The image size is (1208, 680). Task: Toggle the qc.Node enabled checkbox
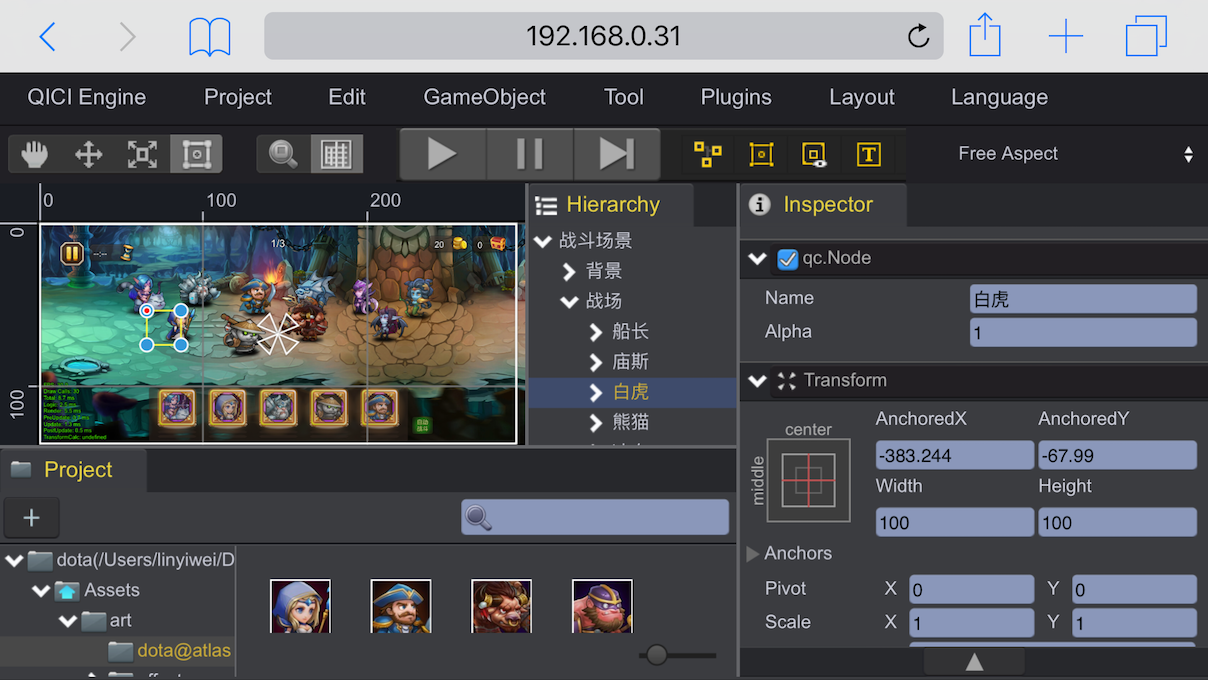(788, 259)
